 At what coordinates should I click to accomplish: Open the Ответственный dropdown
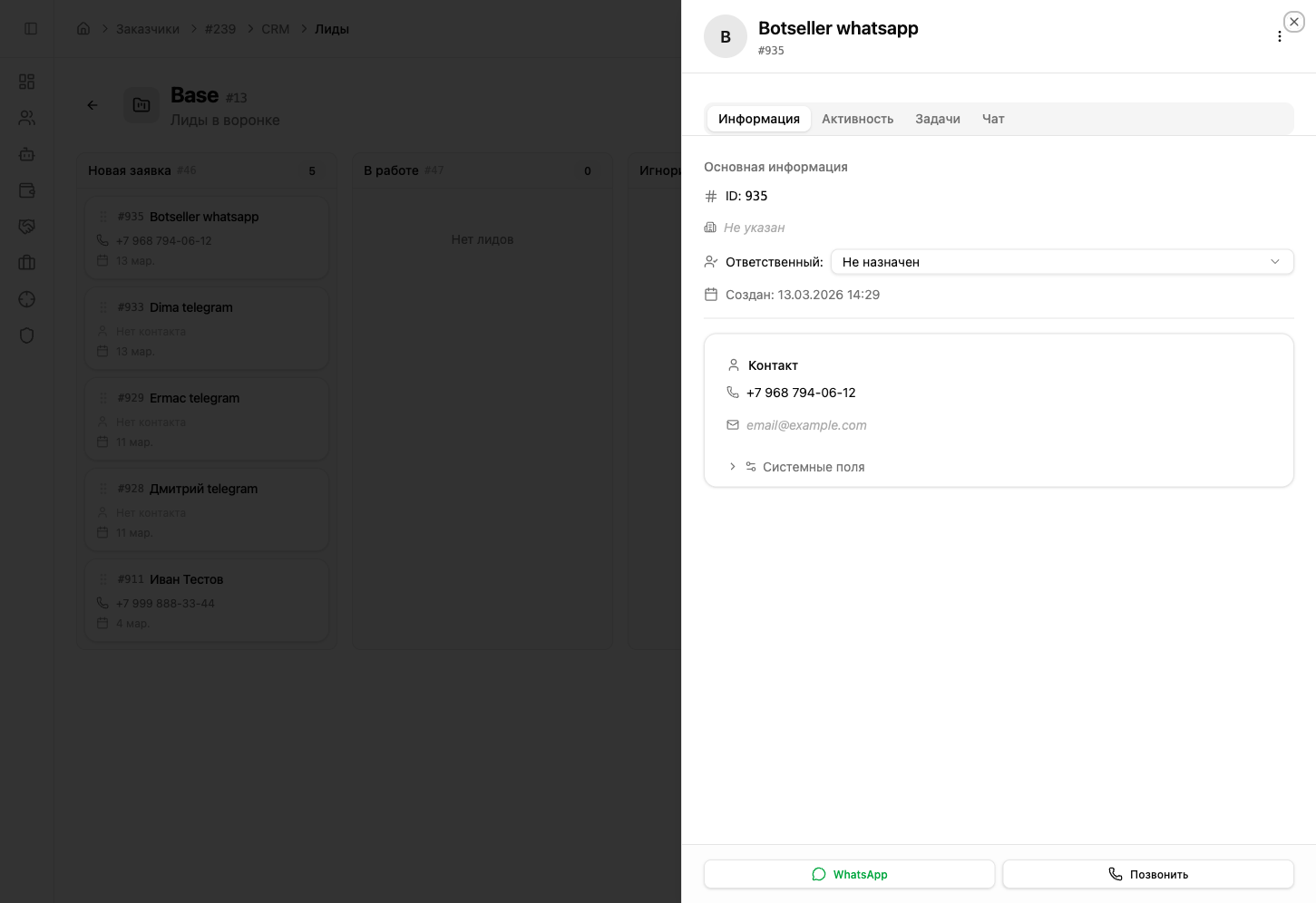click(x=1061, y=262)
